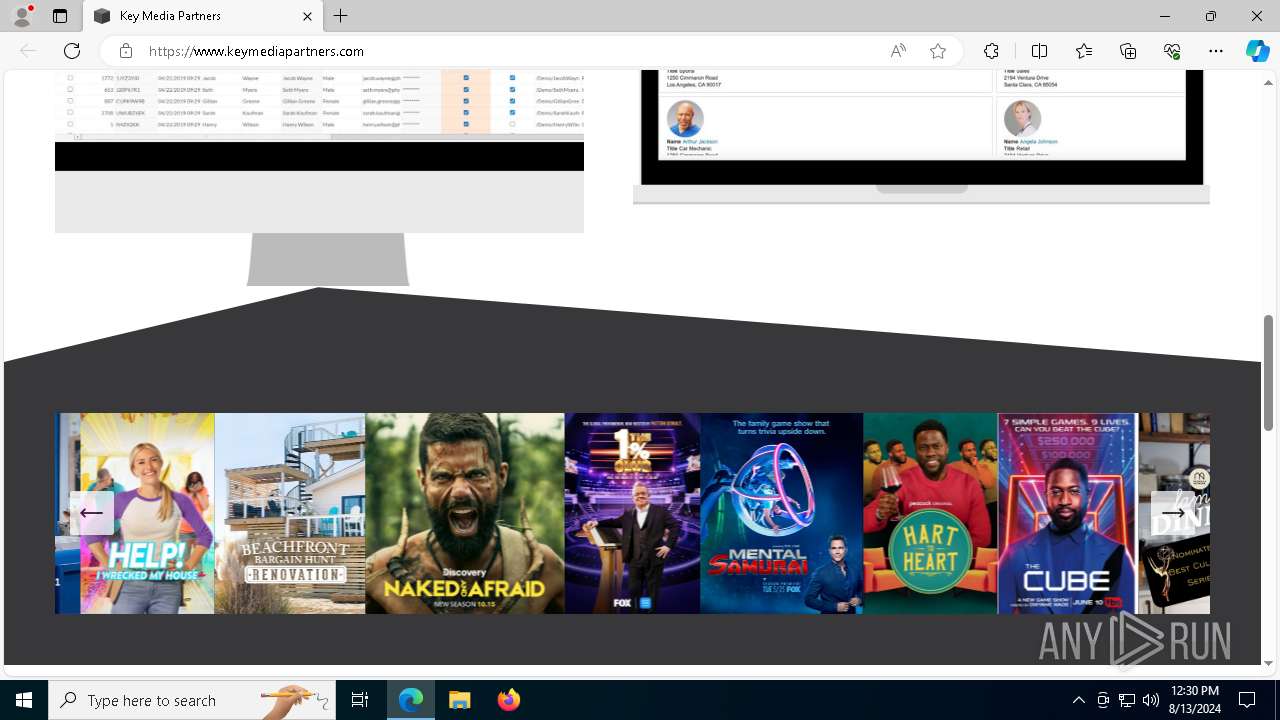The height and width of the screenshot is (720, 1280).
Task: View site information lock icon
Action: point(126,51)
